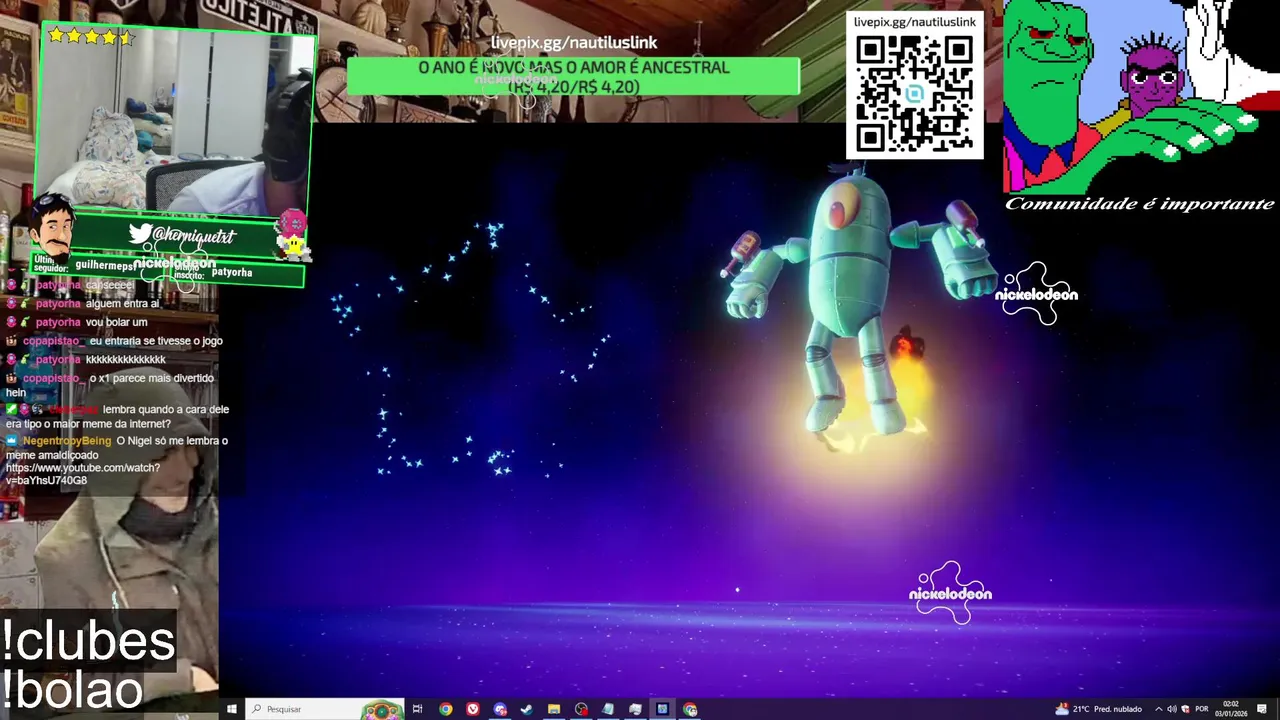Click the Pesquisar search field
Image resolution: width=1280 pixels, height=720 pixels.
[324, 709]
